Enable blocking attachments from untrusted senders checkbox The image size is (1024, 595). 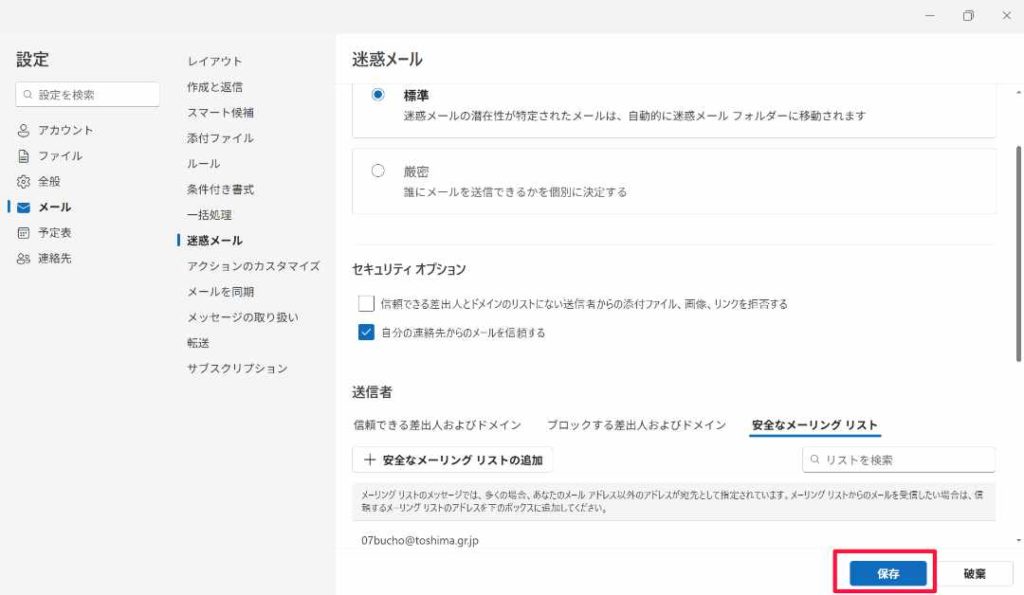click(366, 304)
